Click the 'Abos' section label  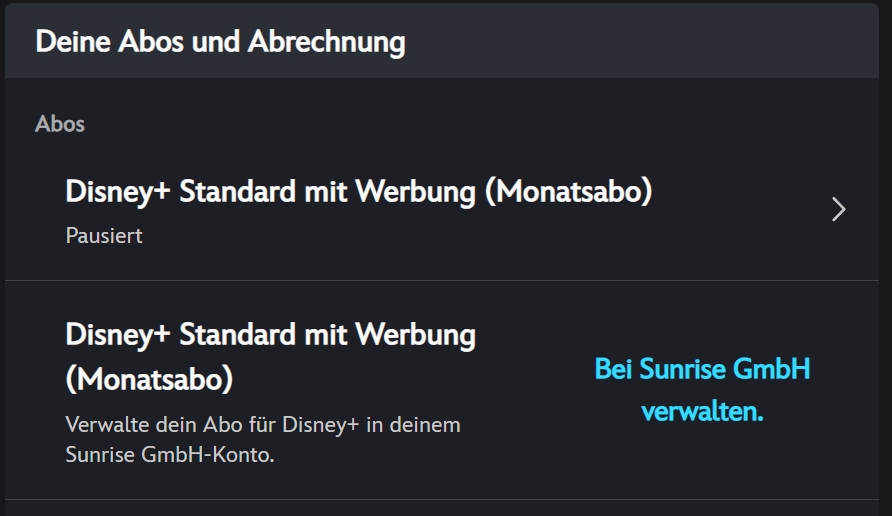pyautogui.click(x=60, y=124)
